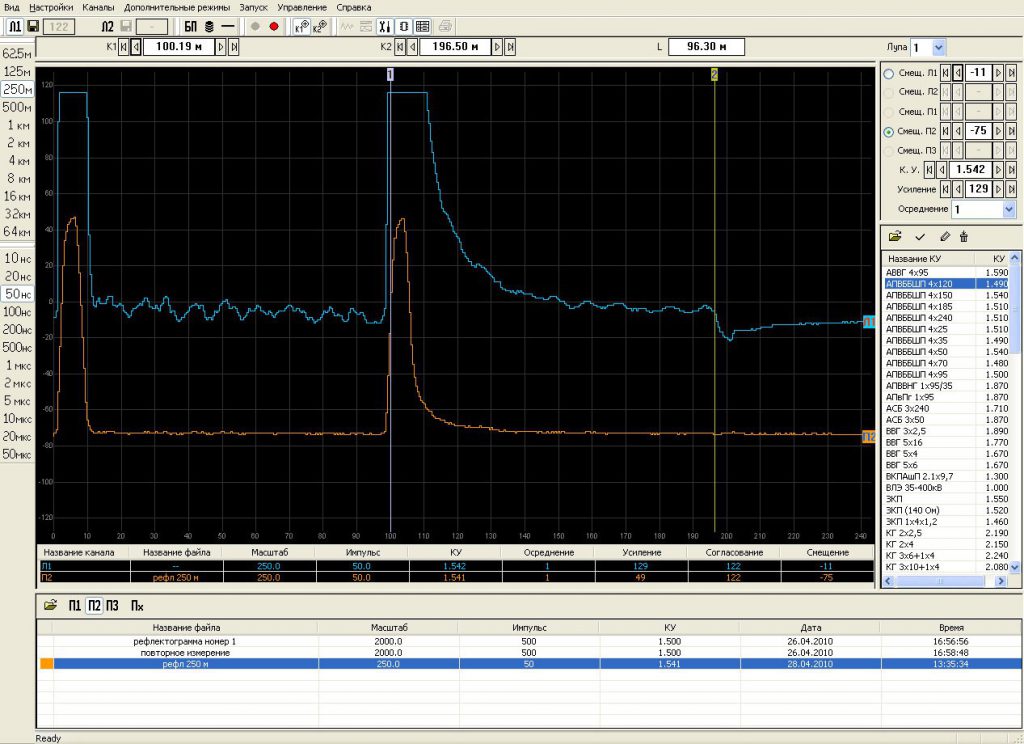Open the Настройки menu

tap(51, 7)
